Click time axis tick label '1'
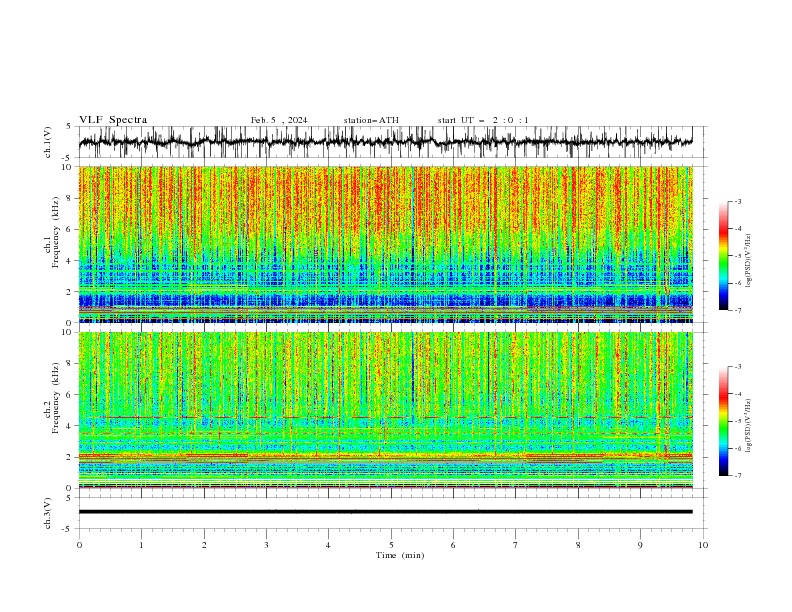 pos(141,545)
